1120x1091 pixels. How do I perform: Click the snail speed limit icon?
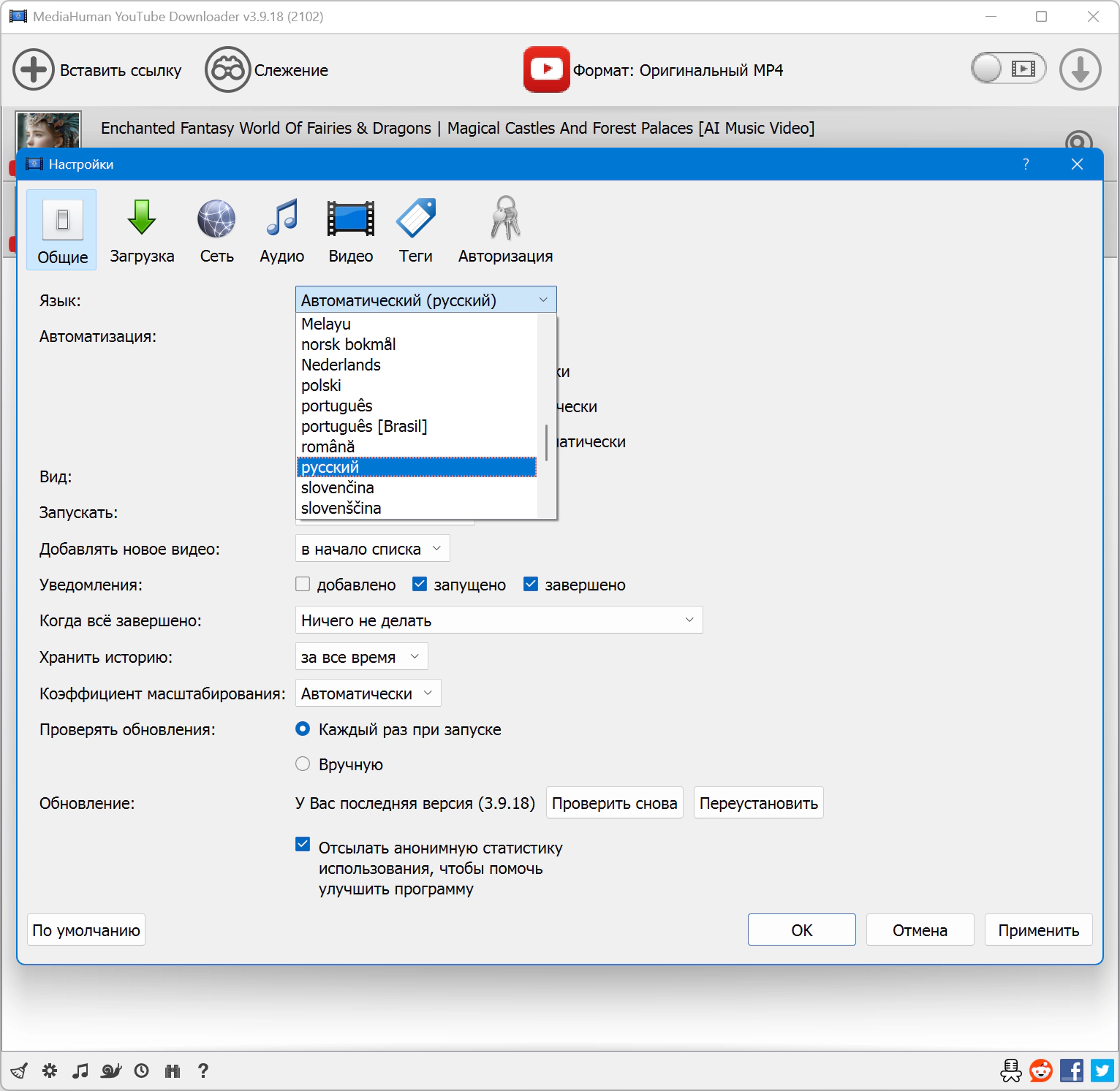tap(111, 1071)
